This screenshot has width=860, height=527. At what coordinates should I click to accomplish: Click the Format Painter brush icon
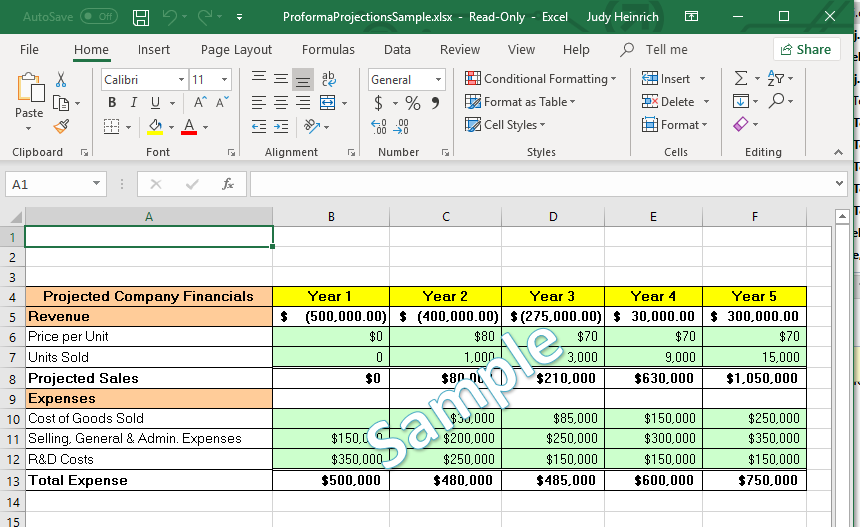[61, 126]
